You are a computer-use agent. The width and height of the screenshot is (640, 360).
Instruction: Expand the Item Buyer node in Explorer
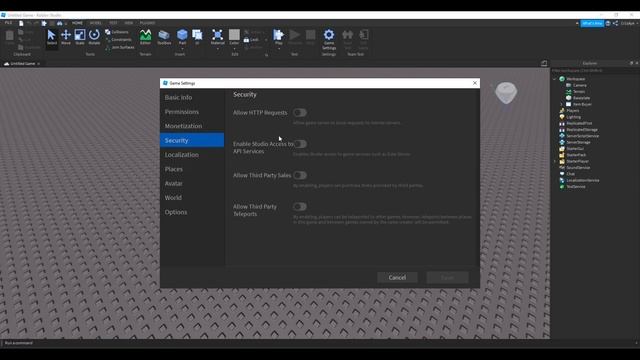tap(561, 104)
